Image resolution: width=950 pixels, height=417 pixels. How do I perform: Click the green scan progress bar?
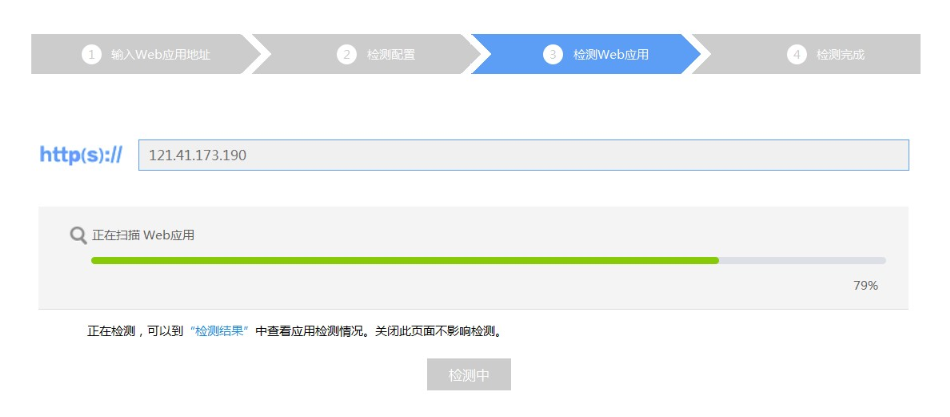tap(488, 261)
